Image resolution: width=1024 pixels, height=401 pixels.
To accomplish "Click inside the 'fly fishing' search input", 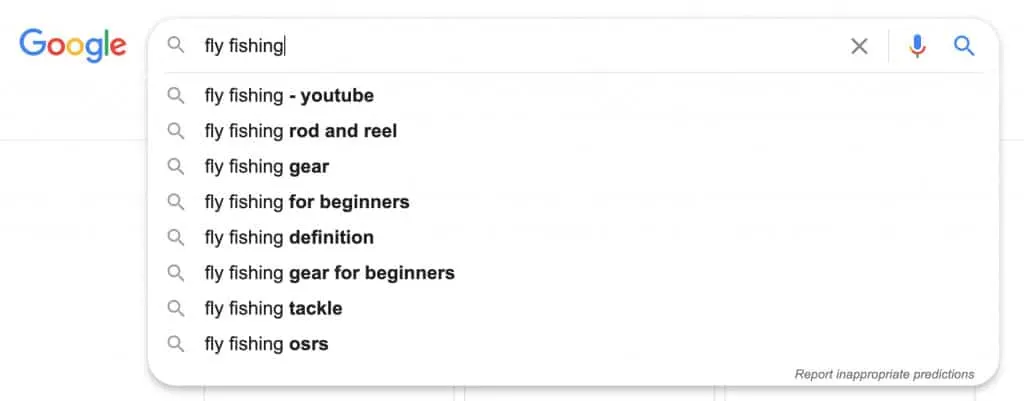I will [522, 46].
